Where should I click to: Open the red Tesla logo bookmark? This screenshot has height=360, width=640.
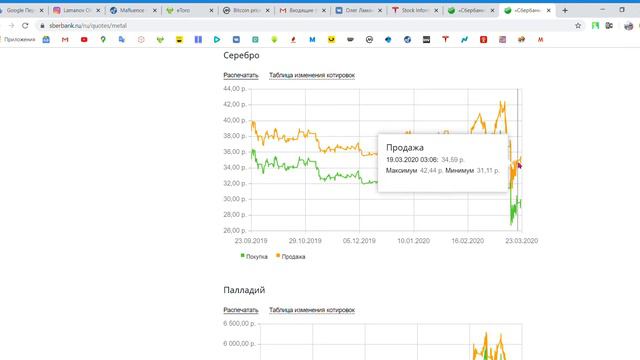pyautogui.click(x=445, y=40)
